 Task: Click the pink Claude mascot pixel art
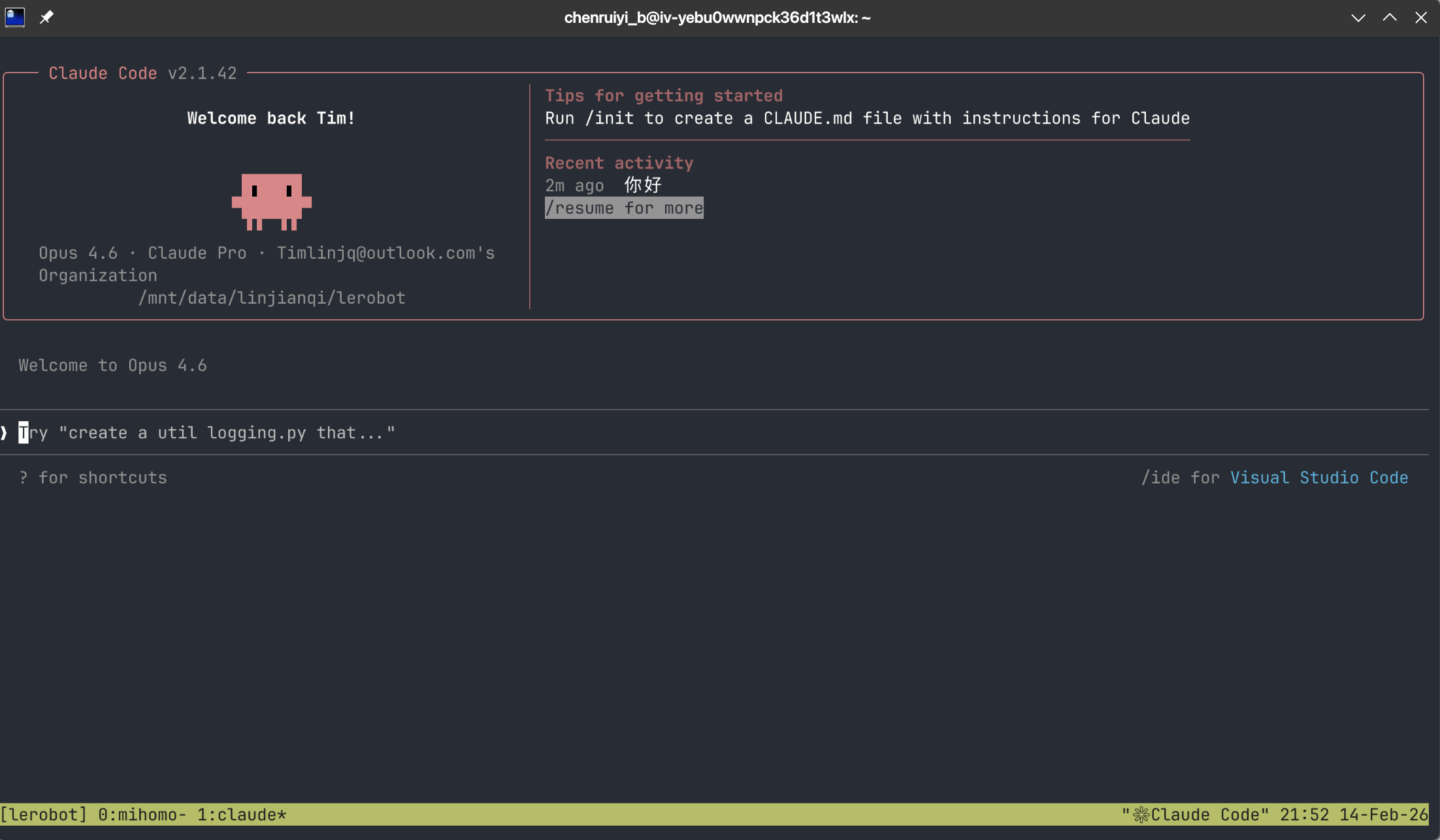coord(271,201)
